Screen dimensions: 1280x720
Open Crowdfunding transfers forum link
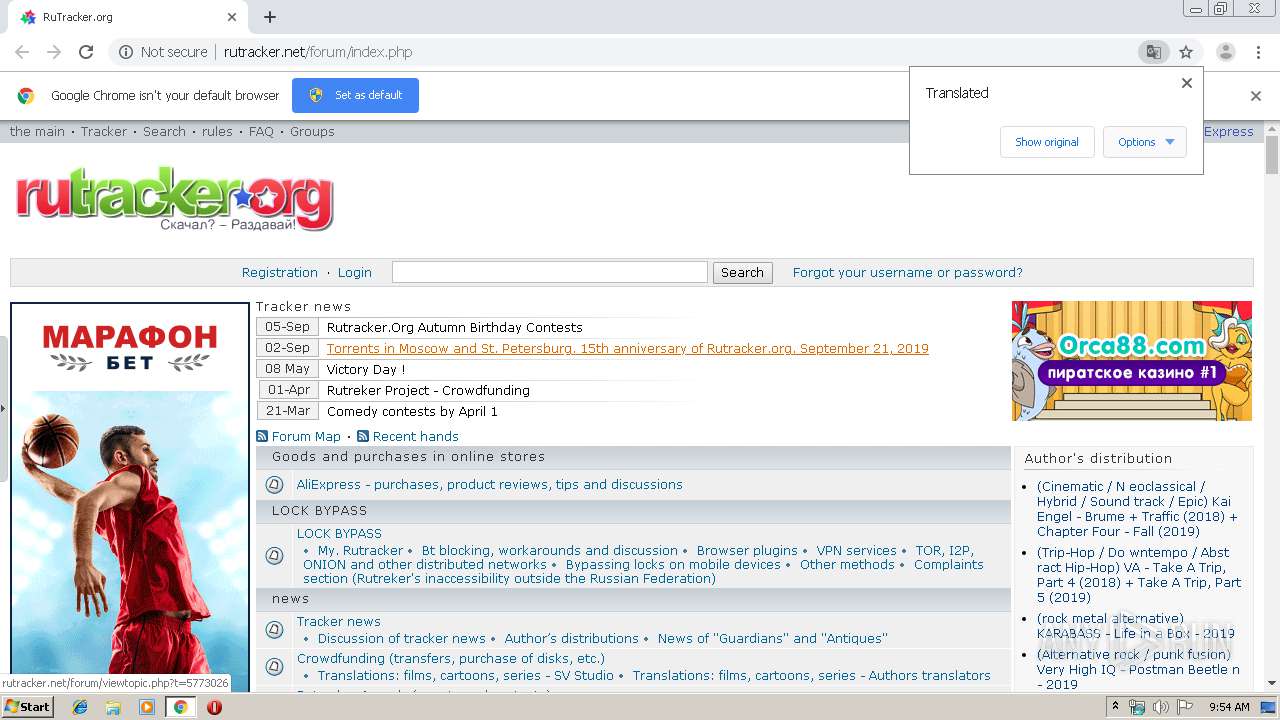451,658
